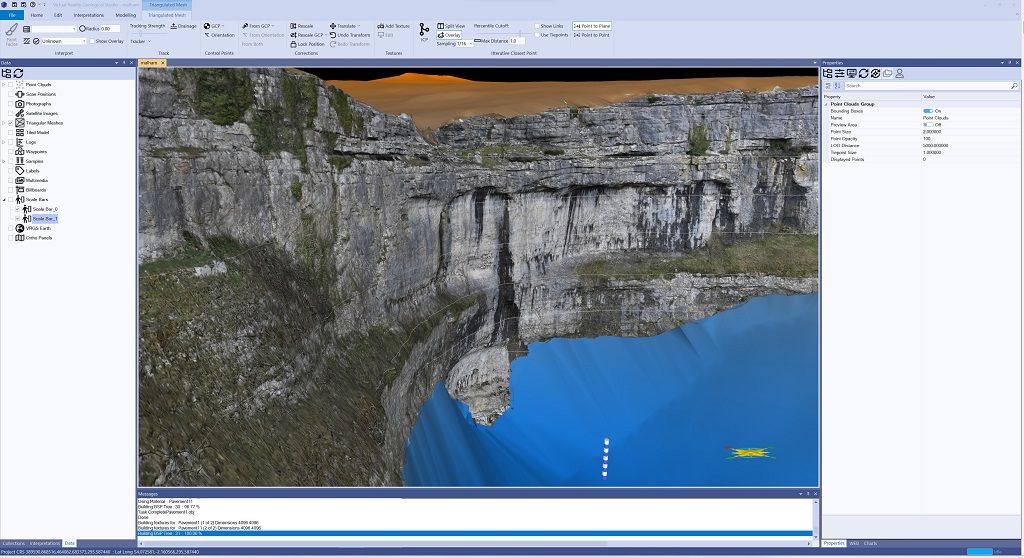The height and width of the screenshot is (558, 1024).
Task: Click the Ortho Panels map icon
Action: point(20,238)
